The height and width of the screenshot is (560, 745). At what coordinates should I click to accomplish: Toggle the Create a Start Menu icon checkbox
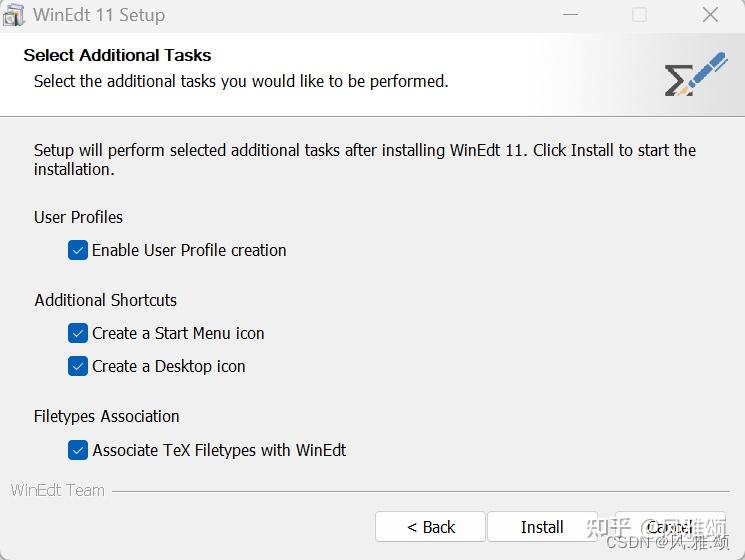click(x=78, y=333)
